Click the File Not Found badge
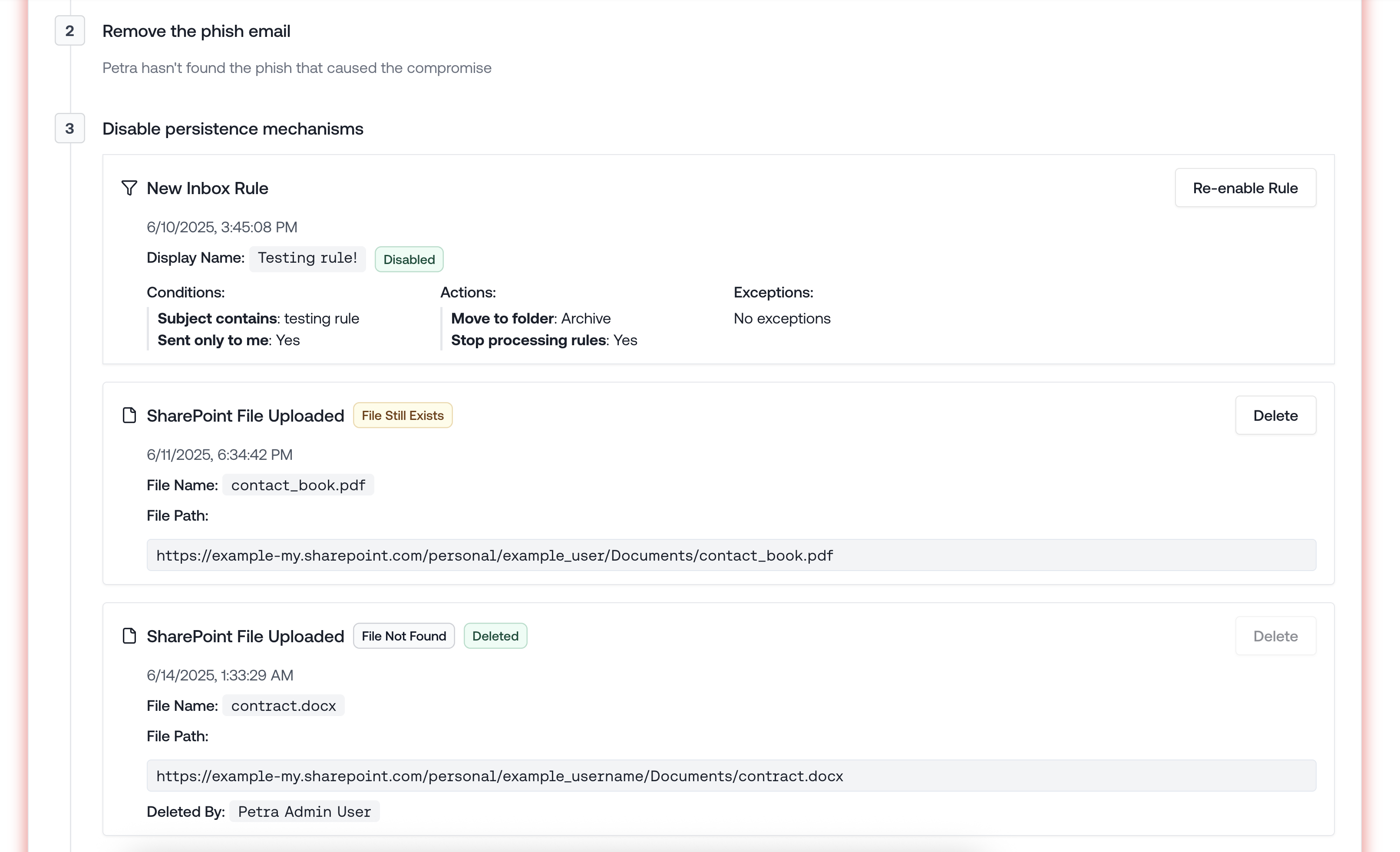 (x=403, y=636)
